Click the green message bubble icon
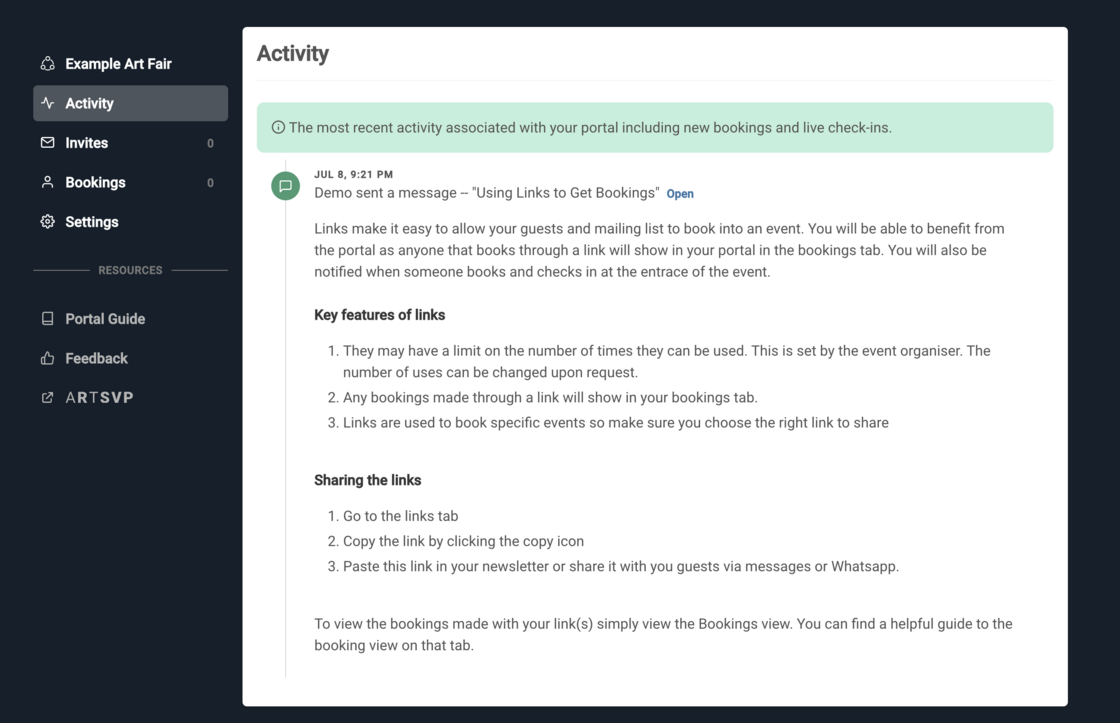 point(285,186)
